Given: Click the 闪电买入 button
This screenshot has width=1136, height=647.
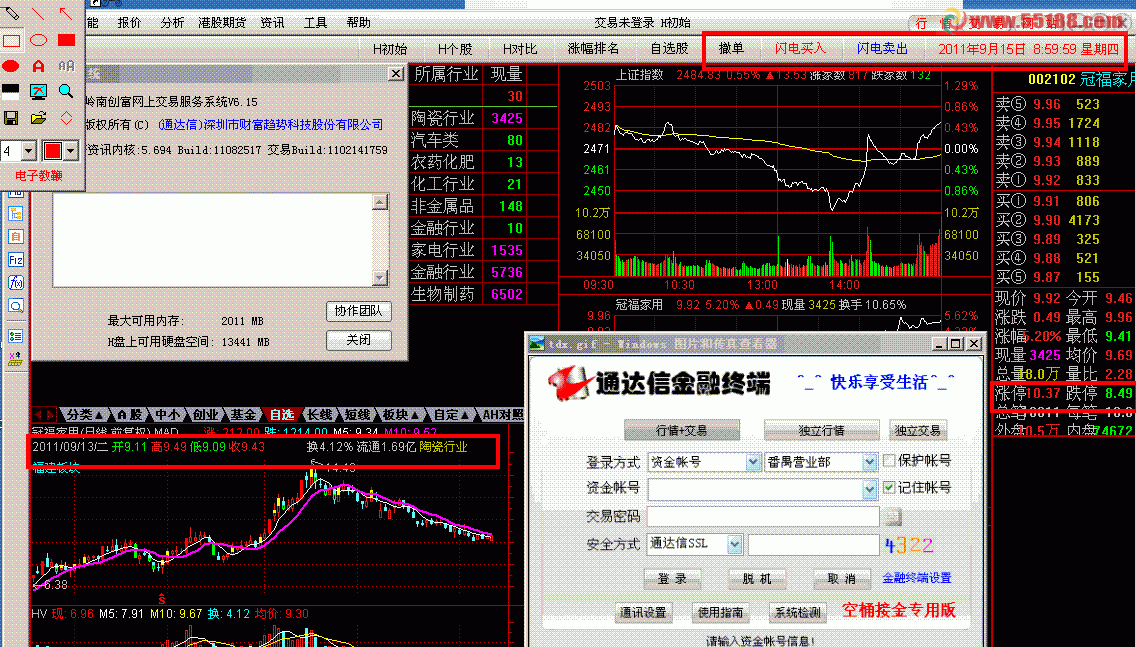Looking at the screenshot, I should pos(800,48).
